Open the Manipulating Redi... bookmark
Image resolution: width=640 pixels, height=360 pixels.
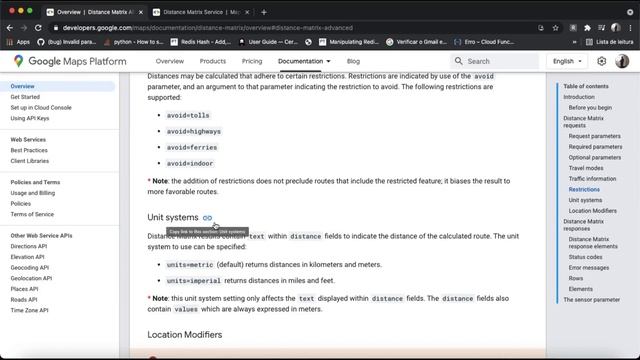pos(349,42)
